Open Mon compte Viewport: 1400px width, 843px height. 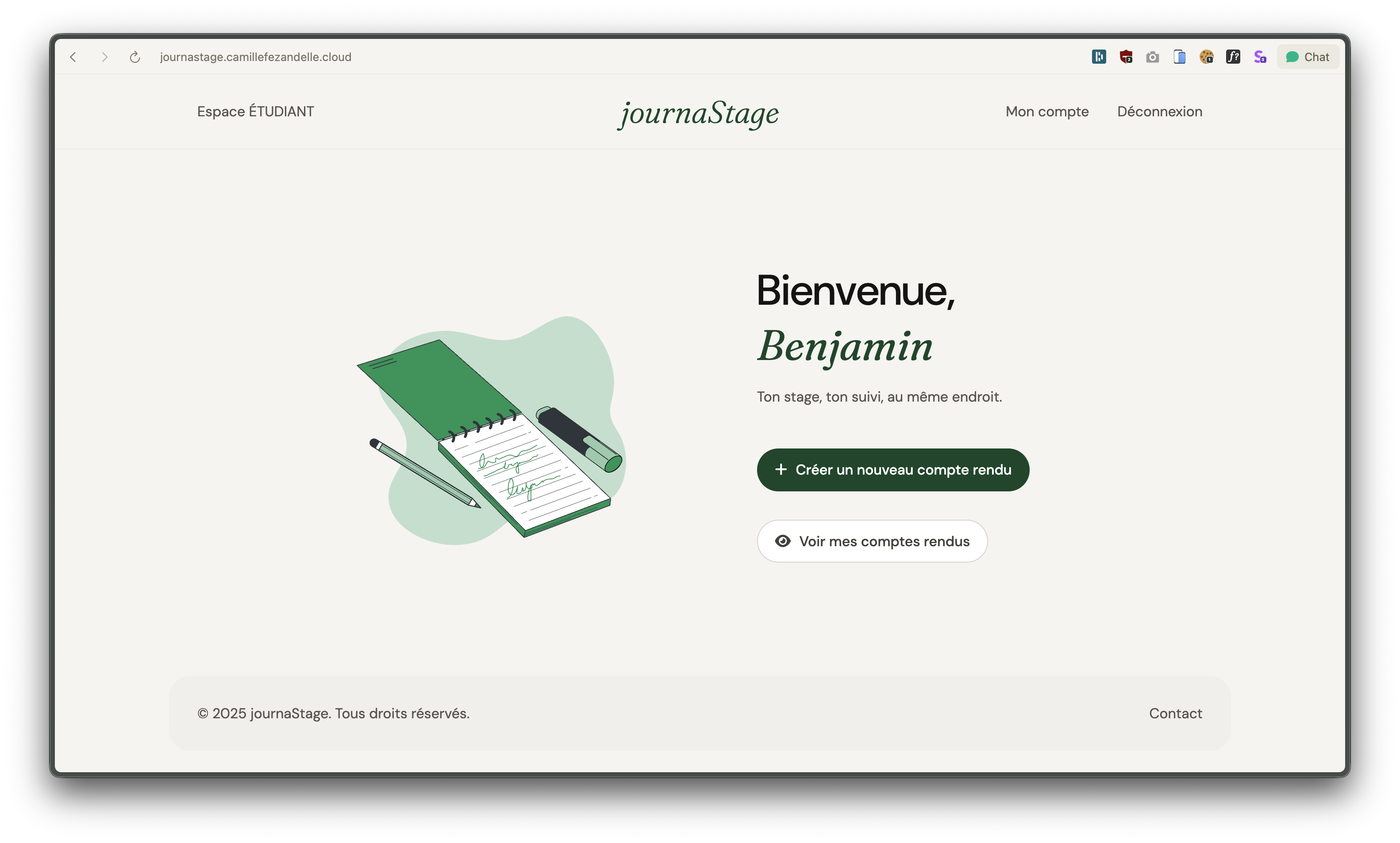[1046, 111]
